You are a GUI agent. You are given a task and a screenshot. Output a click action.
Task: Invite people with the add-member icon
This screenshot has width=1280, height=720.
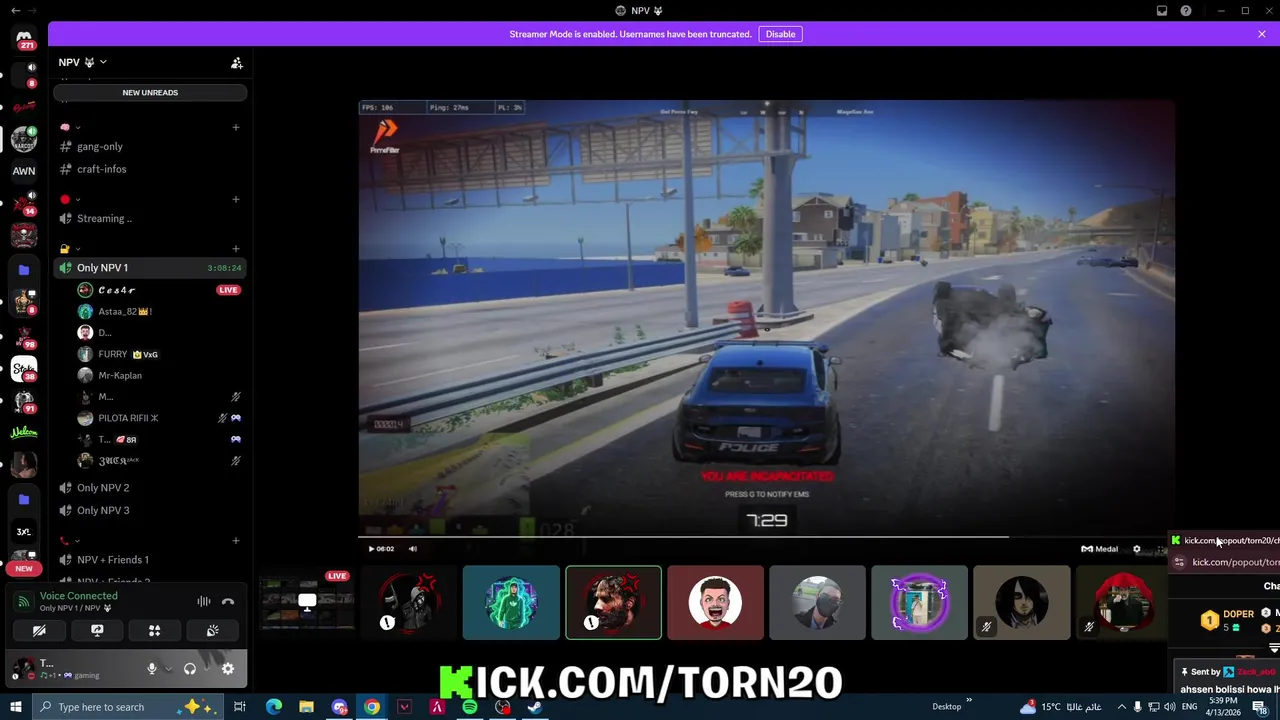click(237, 62)
